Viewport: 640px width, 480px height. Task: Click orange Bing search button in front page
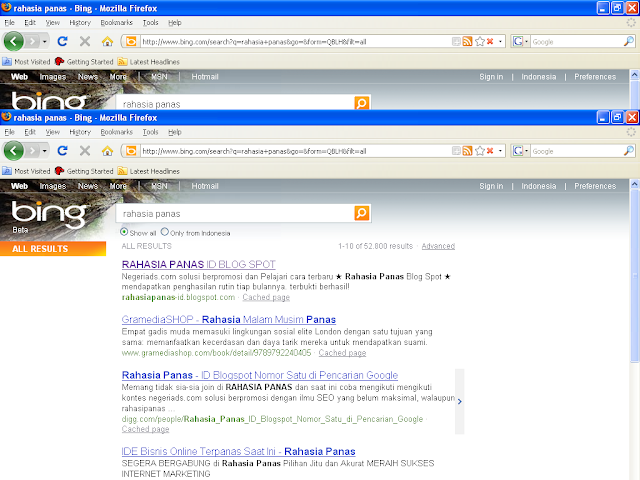tap(362, 213)
